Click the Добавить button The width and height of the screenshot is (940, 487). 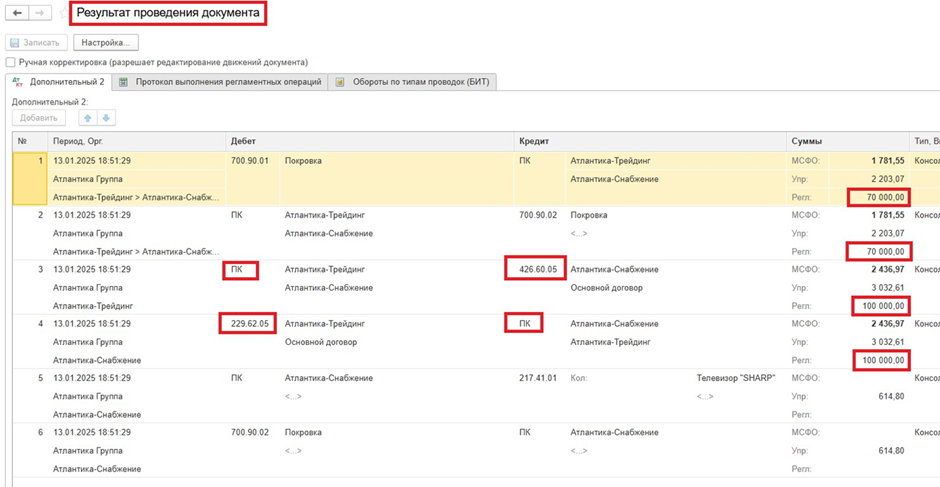[x=39, y=118]
